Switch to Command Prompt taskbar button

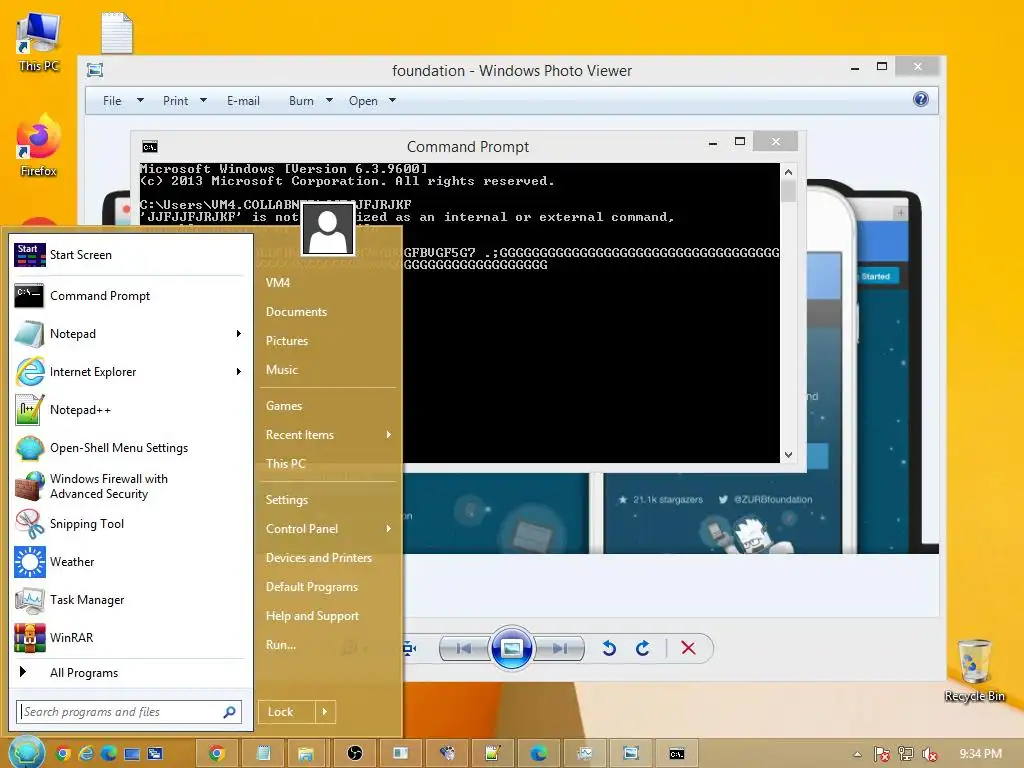coord(677,754)
